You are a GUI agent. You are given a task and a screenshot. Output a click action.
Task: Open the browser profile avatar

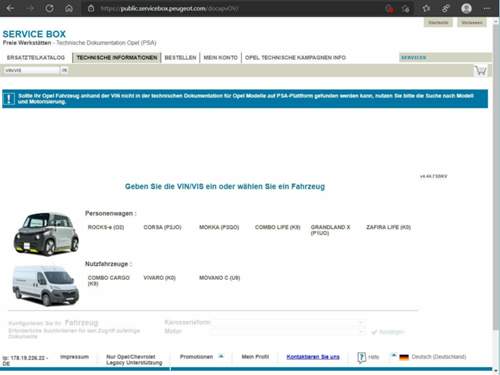[x=466, y=8]
